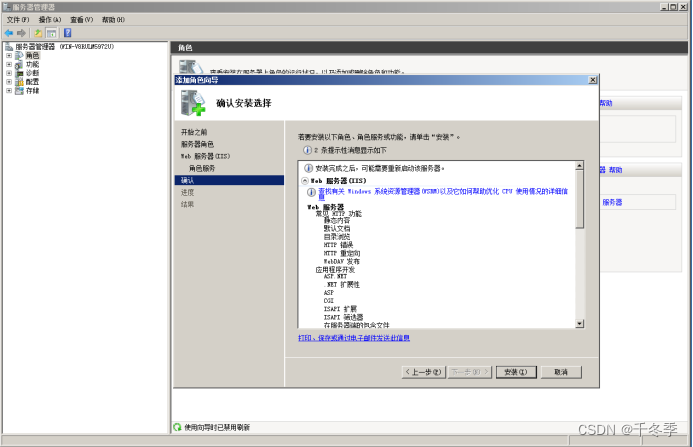Click the Forward arrow toolbar icon

21,33
